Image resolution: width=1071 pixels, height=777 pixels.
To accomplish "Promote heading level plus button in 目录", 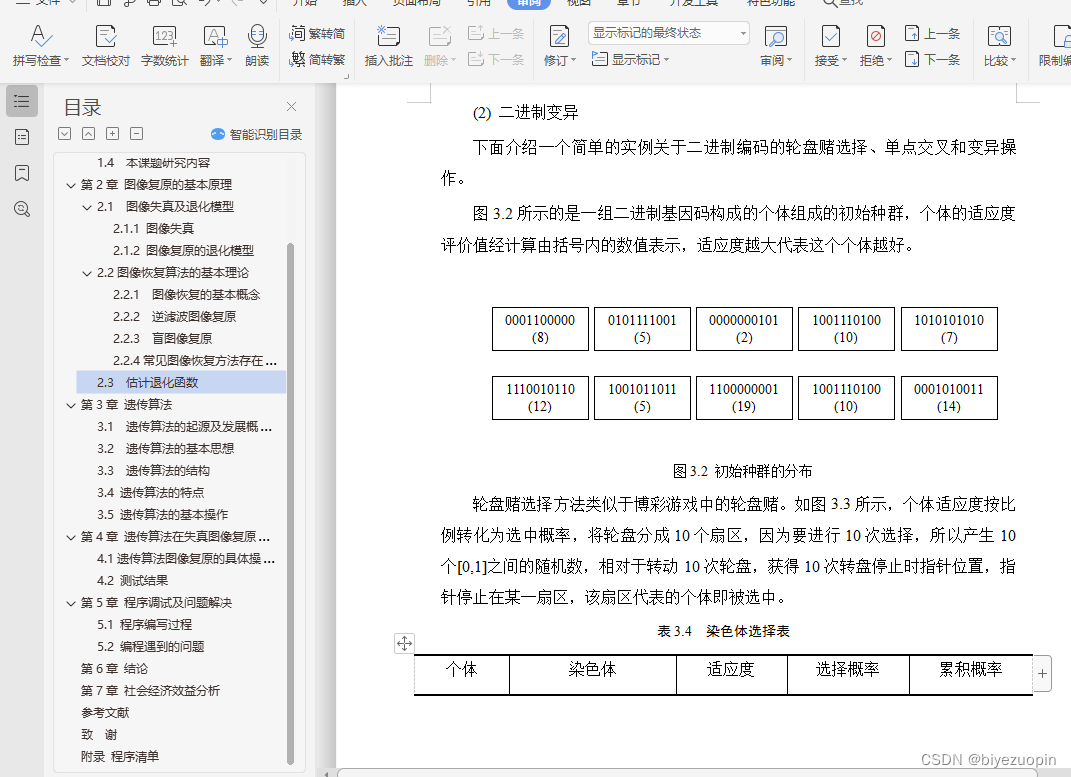I will tap(113, 134).
